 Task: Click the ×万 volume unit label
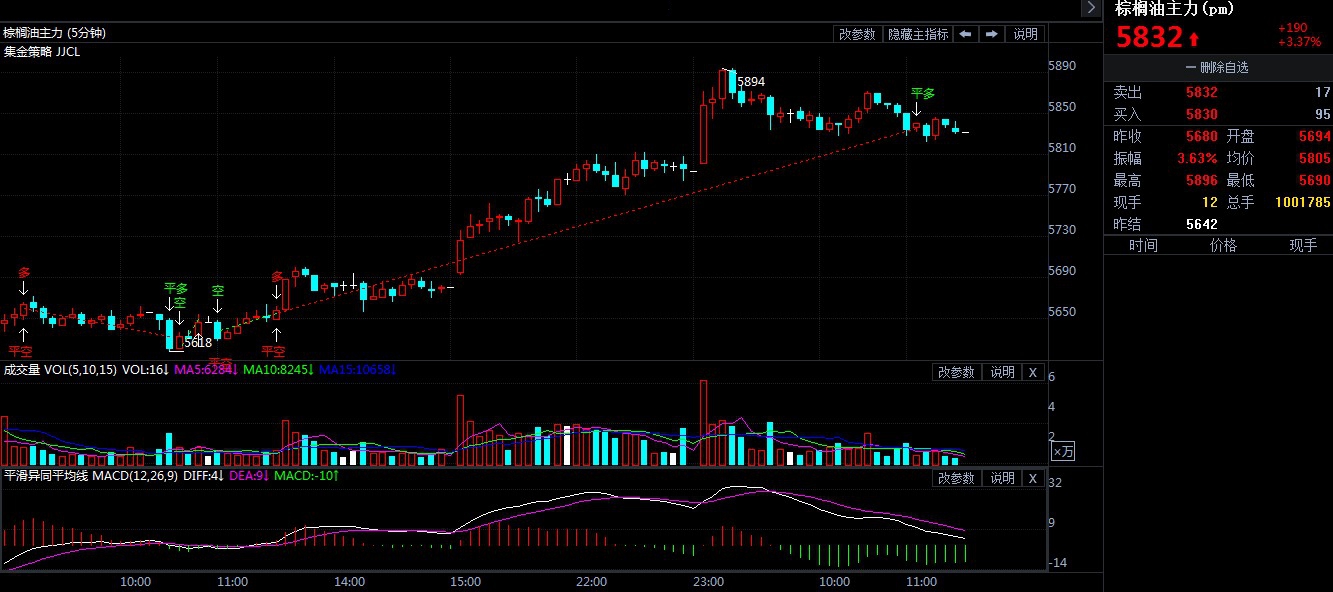1062,452
